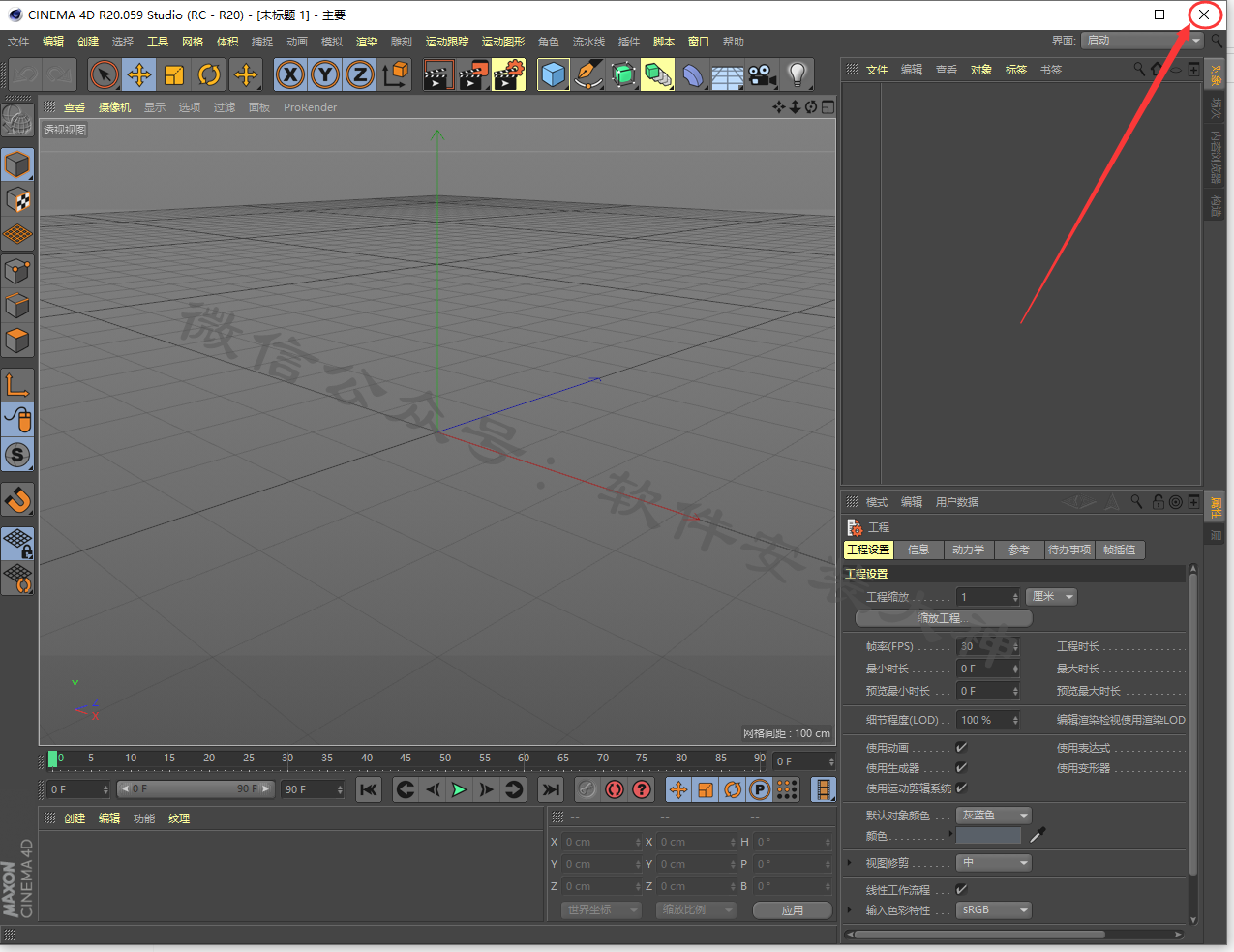Viewport: 1234px width, 952px height.
Task: Enable Polygons mode in left toolbar
Action: (x=17, y=341)
